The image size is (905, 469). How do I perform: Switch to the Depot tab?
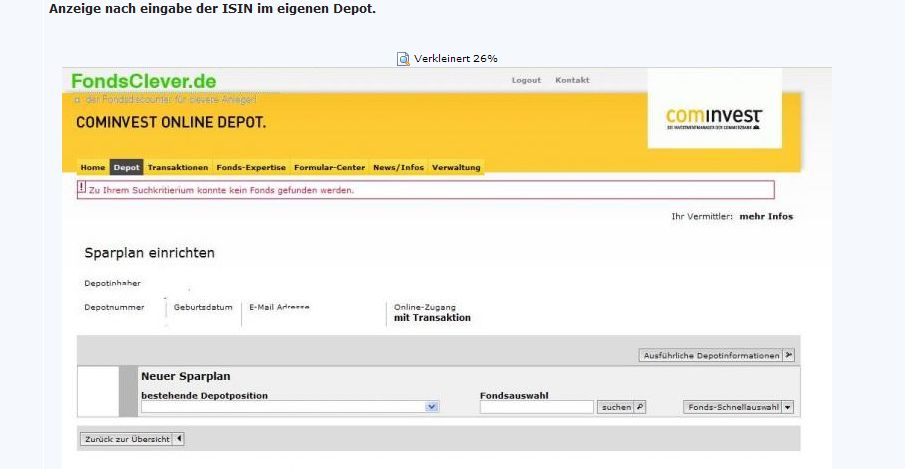(126, 167)
